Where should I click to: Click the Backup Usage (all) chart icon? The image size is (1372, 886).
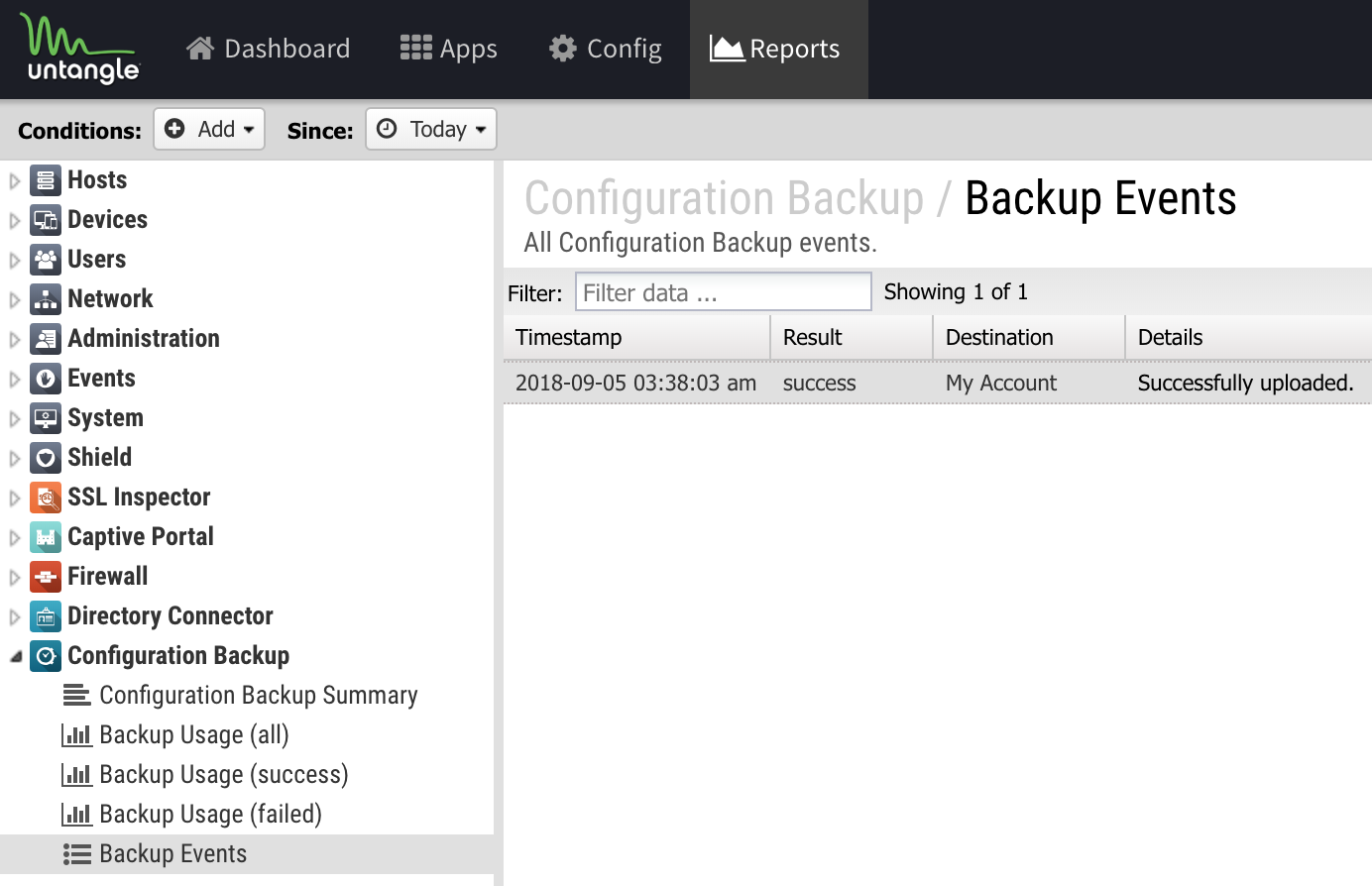76,735
